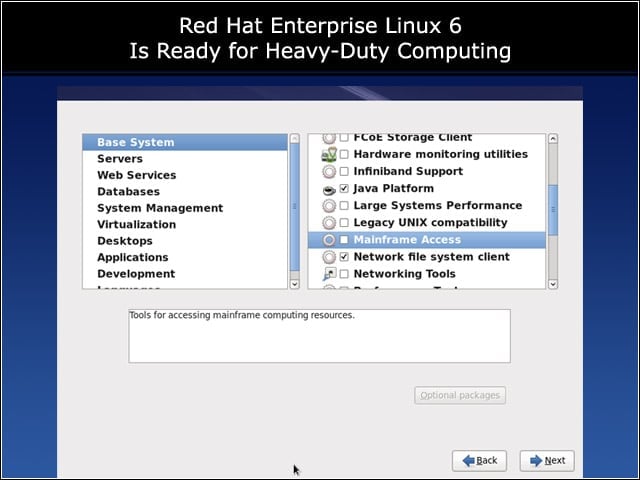Select the Servers category
Screen dimensions: 640x480
[185, 159]
